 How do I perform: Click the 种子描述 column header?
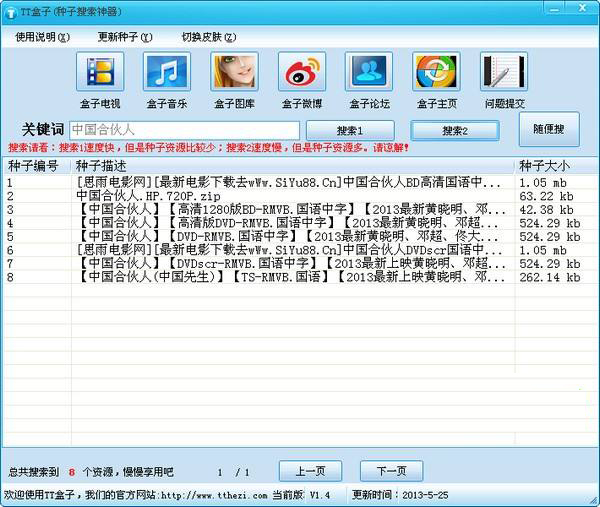point(290,165)
